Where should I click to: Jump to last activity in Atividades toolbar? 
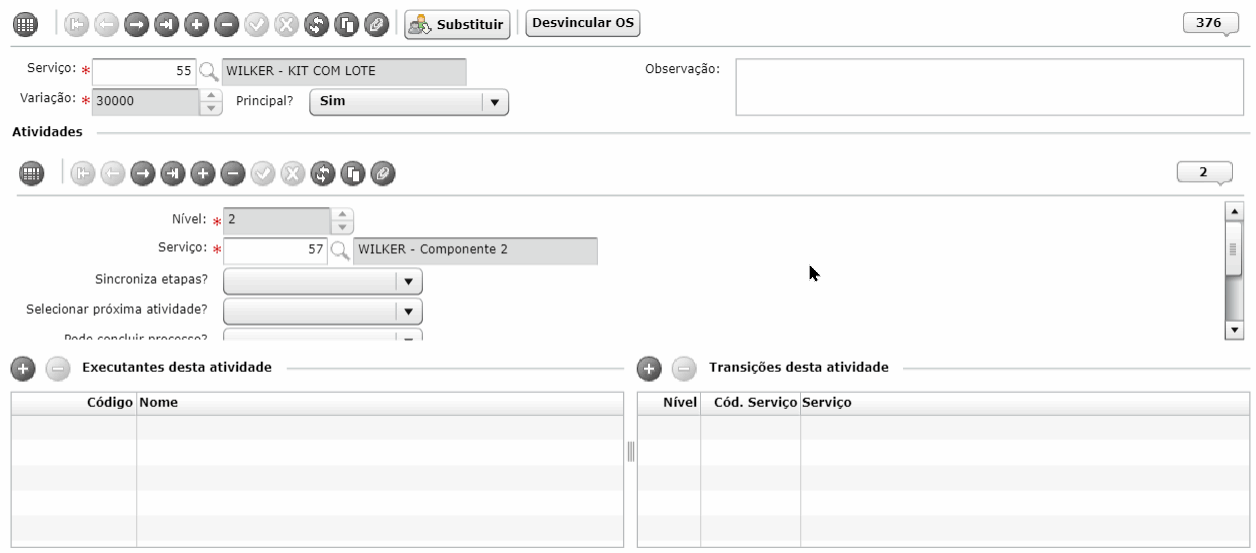[172, 173]
